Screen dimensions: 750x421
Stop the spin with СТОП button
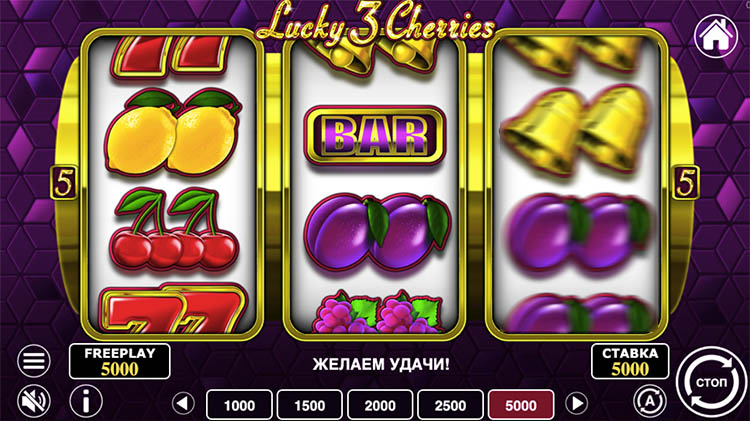(712, 382)
